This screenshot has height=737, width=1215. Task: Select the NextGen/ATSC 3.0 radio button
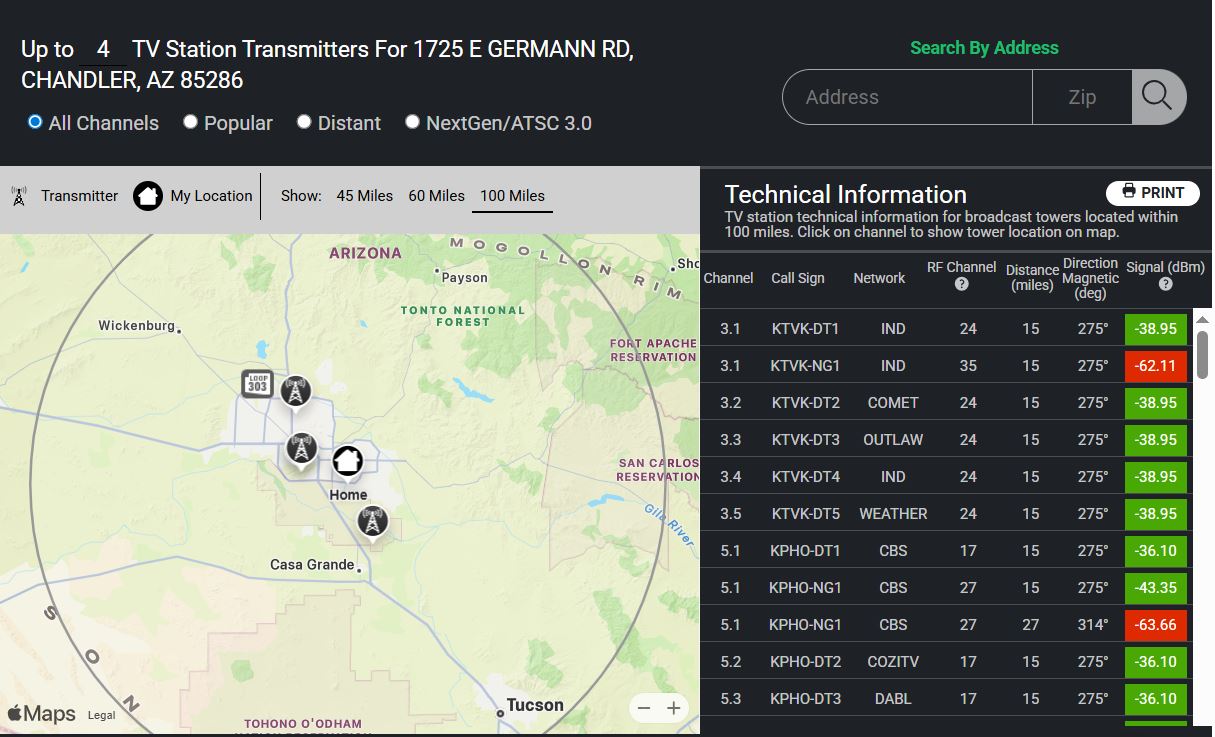point(412,122)
